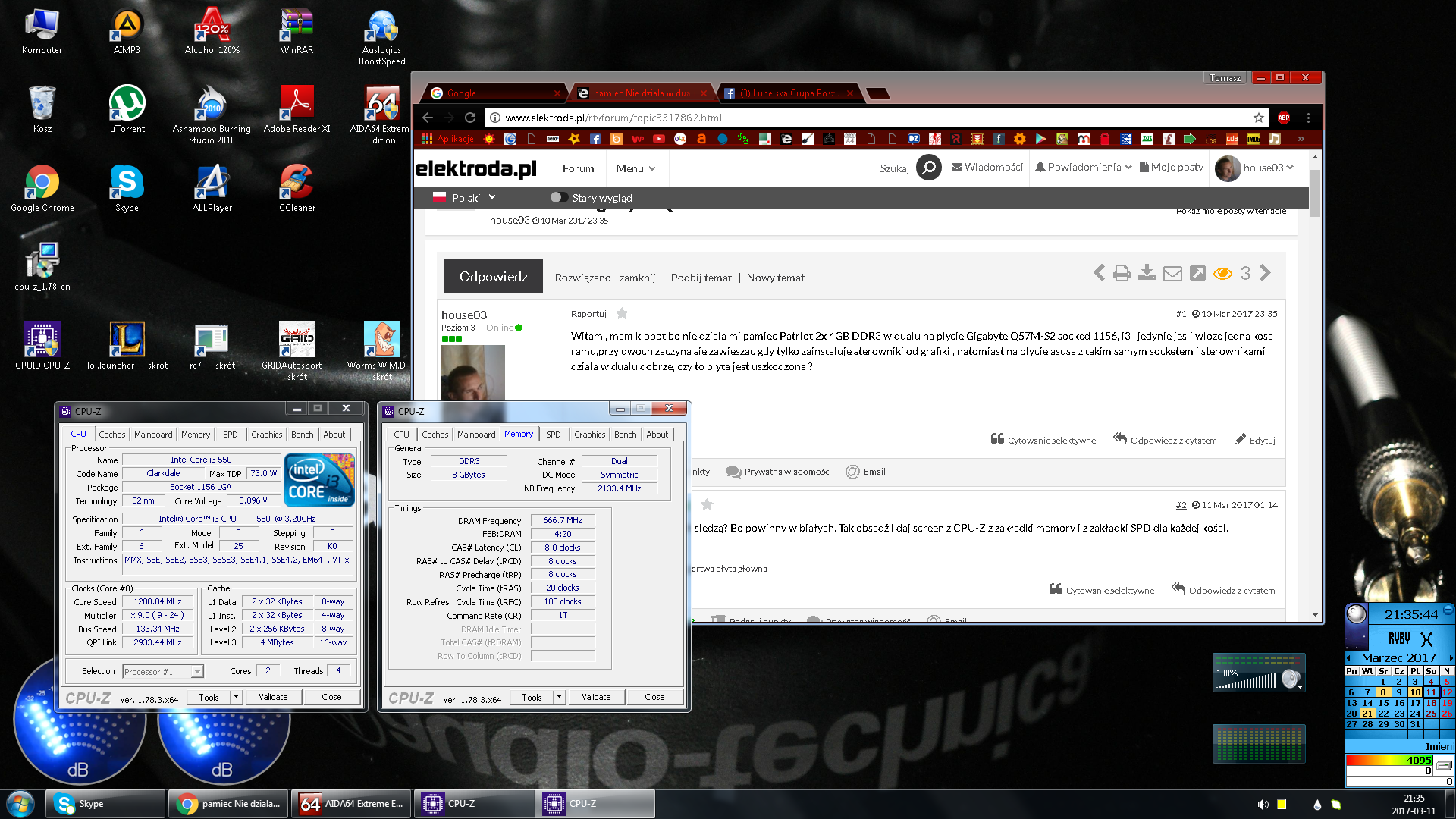This screenshot has height=819, width=1456.
Task: Open the Kosz recycle bin icon
Action: point(42,111)
